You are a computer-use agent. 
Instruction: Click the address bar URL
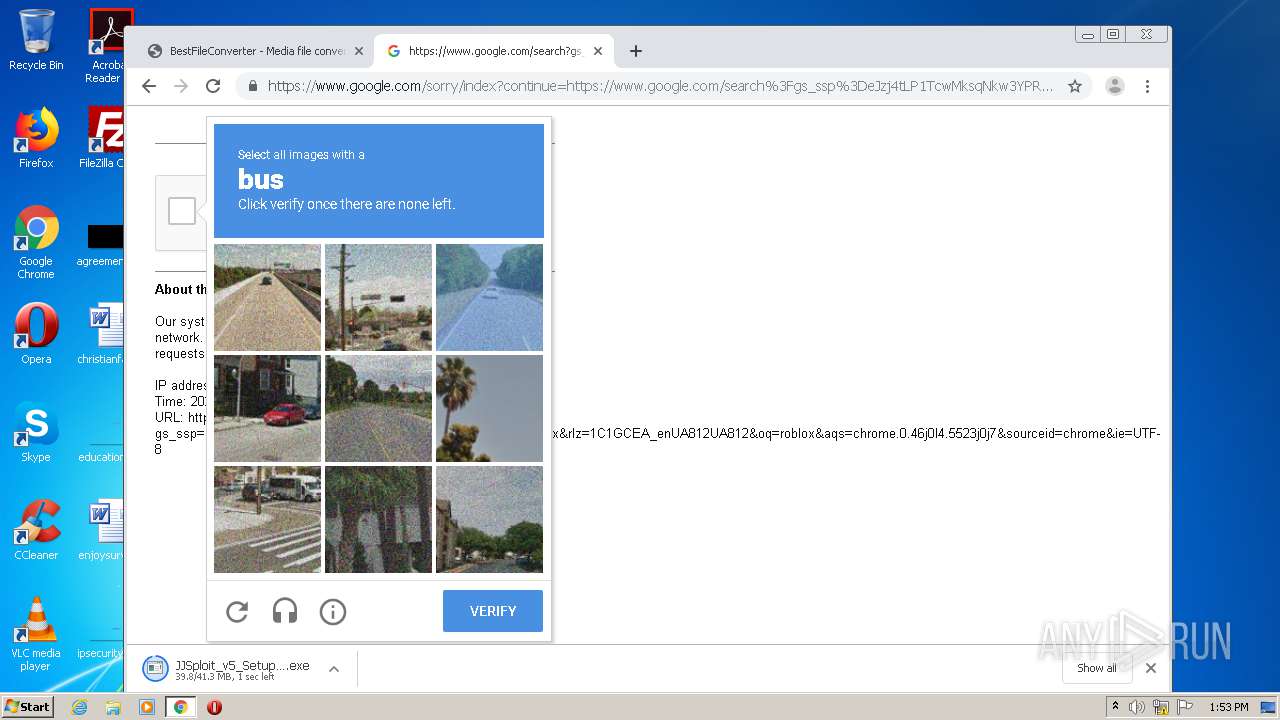[660, 86]
